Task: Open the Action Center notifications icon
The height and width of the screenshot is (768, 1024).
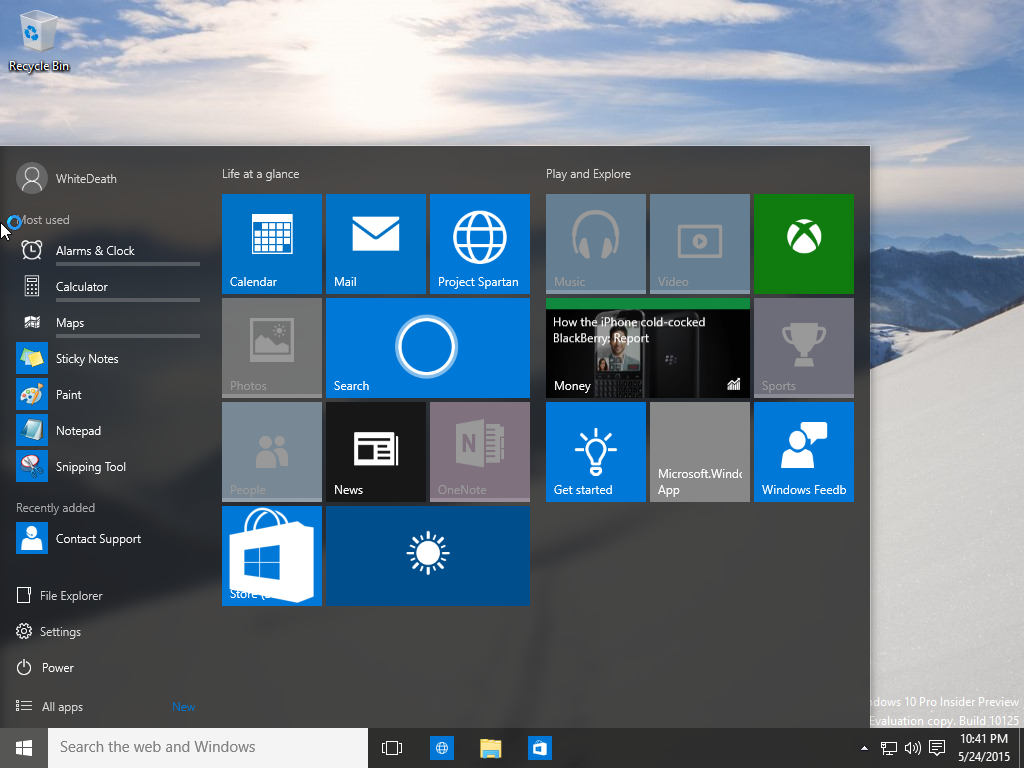Action: coord(937,747)
